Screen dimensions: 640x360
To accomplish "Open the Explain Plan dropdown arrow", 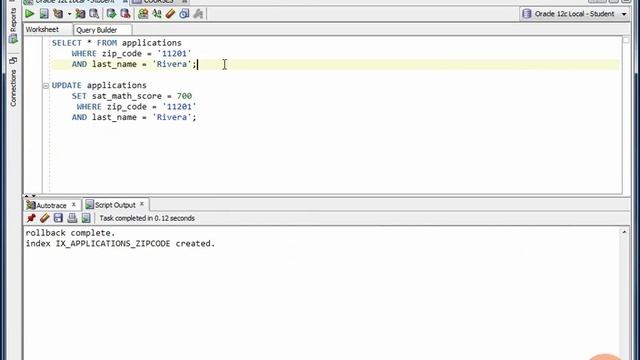I will [x=69, y=14].
